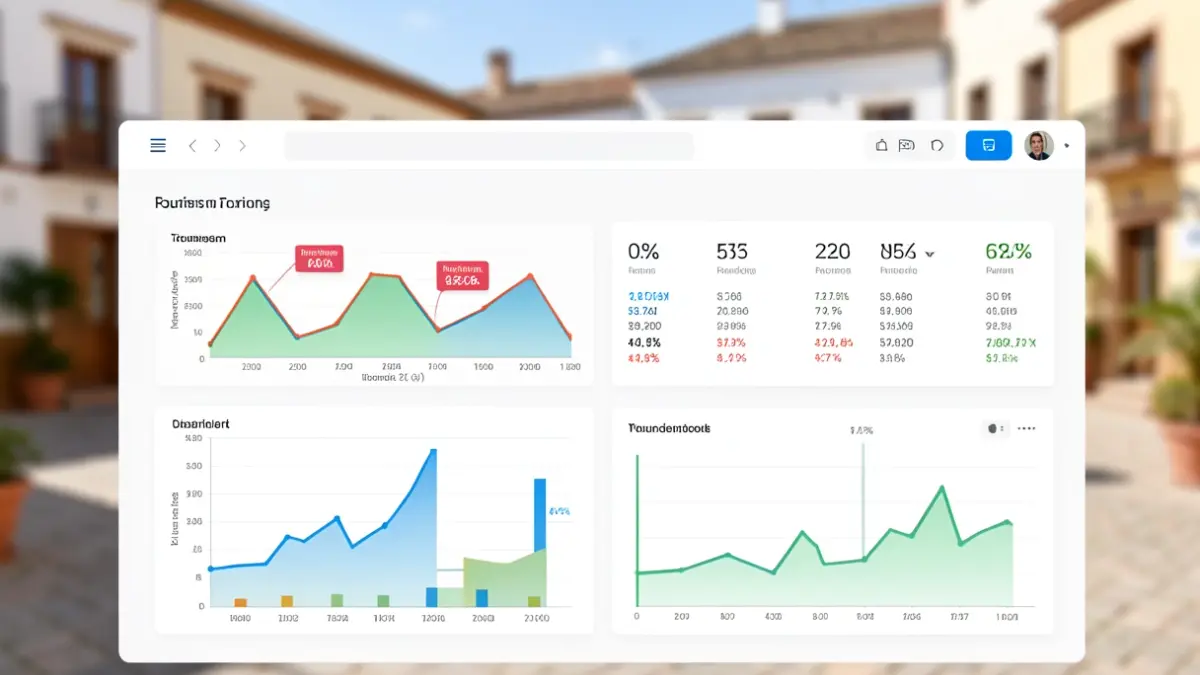Image resolution: width=1200 pixels, height=675 pixels.
Task: Go back with the left chevron arrow
Action: [x=192, y=146]
